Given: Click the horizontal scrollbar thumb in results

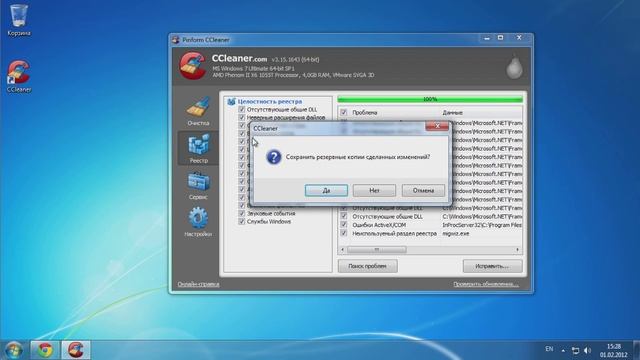Looking at the screenshot, I should [x=376, y=249].
